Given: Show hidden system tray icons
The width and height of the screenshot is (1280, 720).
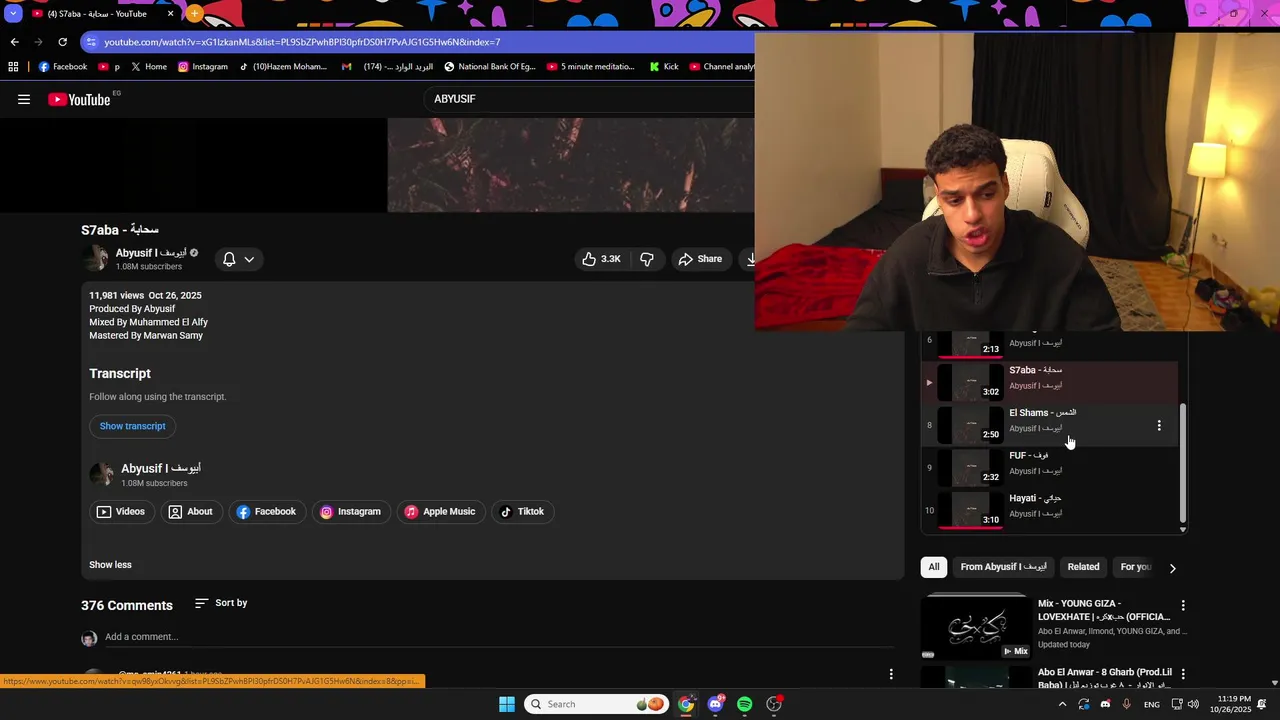Looking at the screenshot, I should pos(1062,704).
